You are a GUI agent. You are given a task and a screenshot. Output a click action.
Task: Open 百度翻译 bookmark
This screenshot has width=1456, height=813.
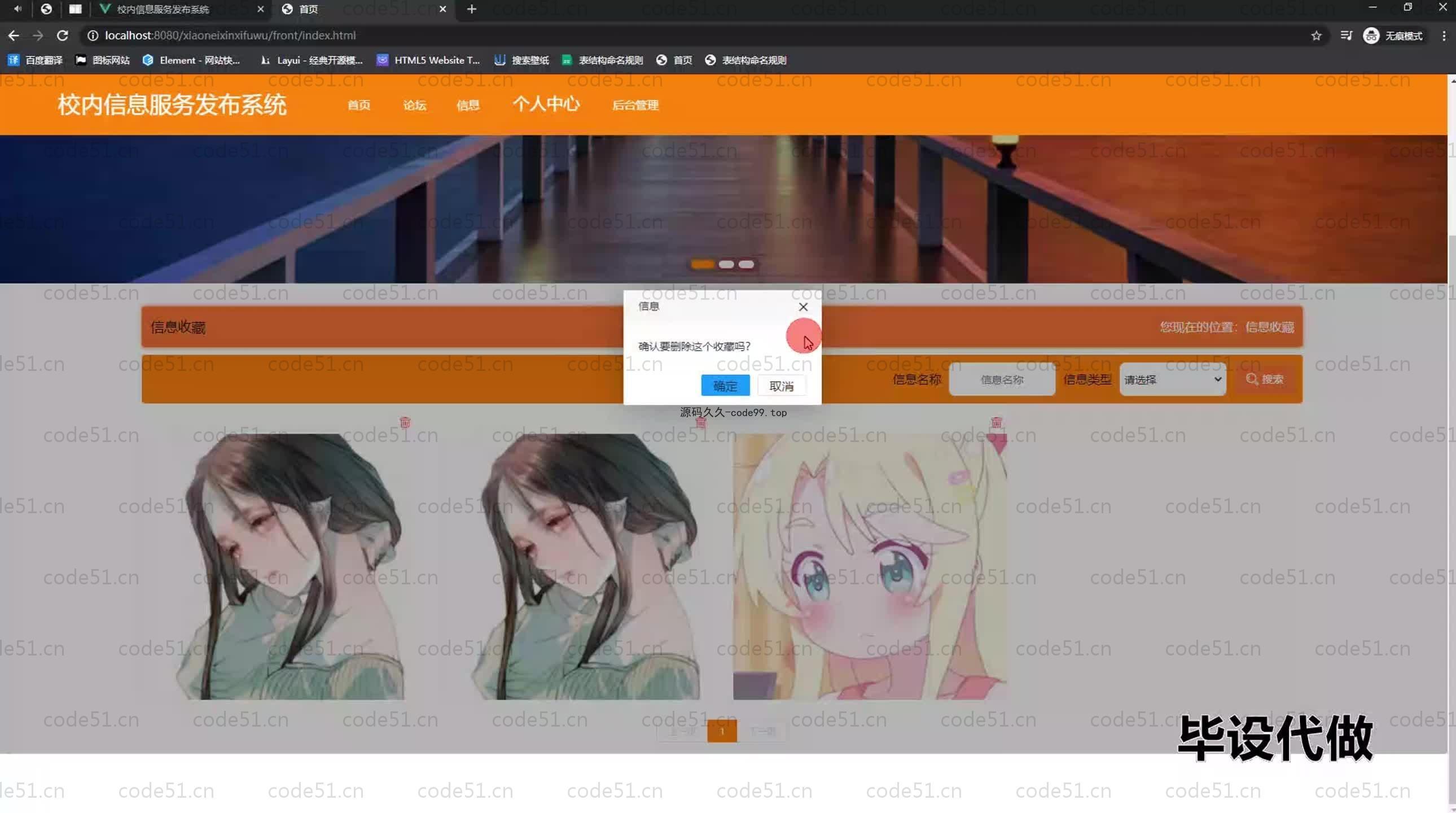click(35, 60)
